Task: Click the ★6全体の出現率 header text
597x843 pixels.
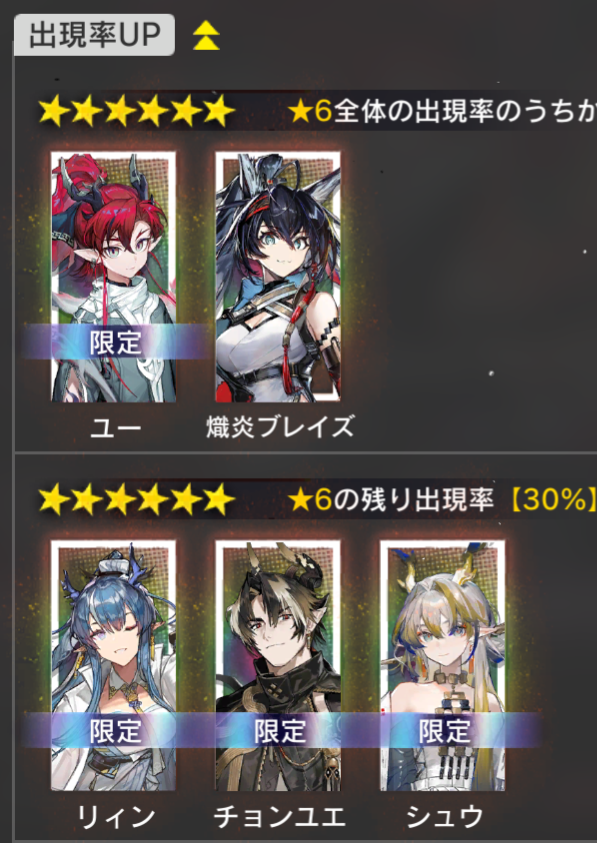Action: (442, 112)
